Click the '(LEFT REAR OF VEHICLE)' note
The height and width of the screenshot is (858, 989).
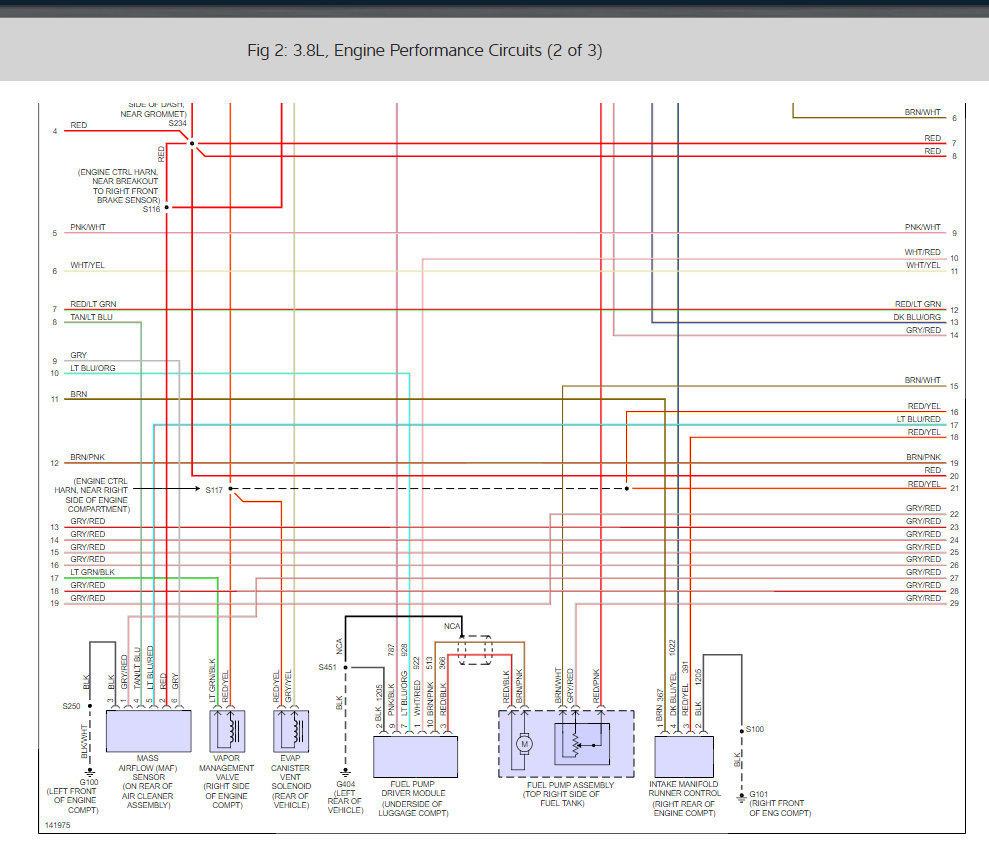[x=345, y=801]
